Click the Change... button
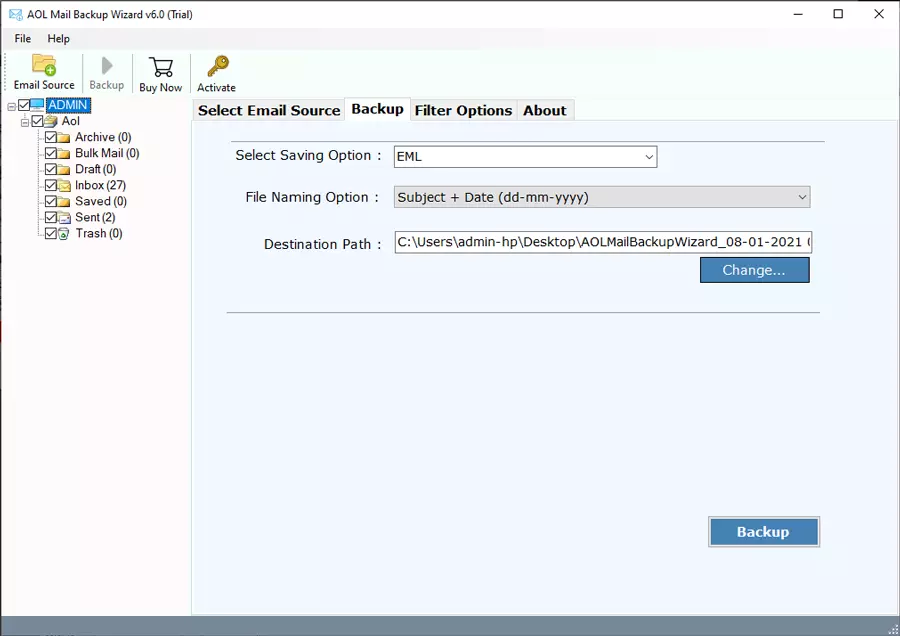Screen dimensions: 900x636 click(754, 270)
